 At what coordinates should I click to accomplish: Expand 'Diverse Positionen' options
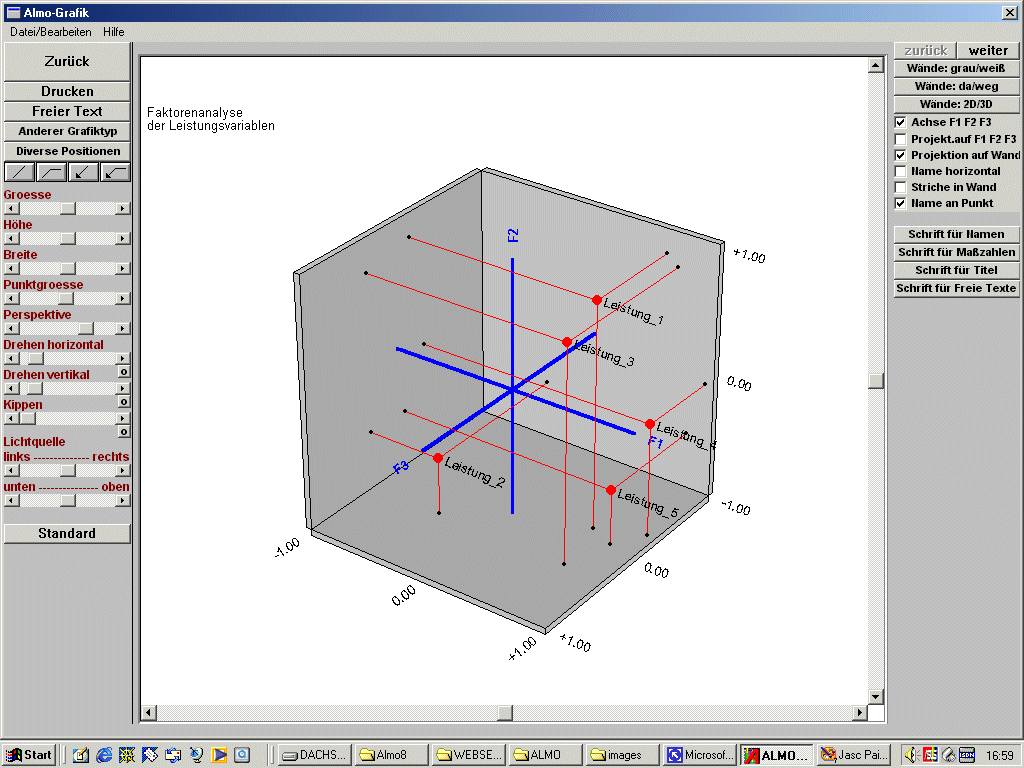[x=67, y=151]
